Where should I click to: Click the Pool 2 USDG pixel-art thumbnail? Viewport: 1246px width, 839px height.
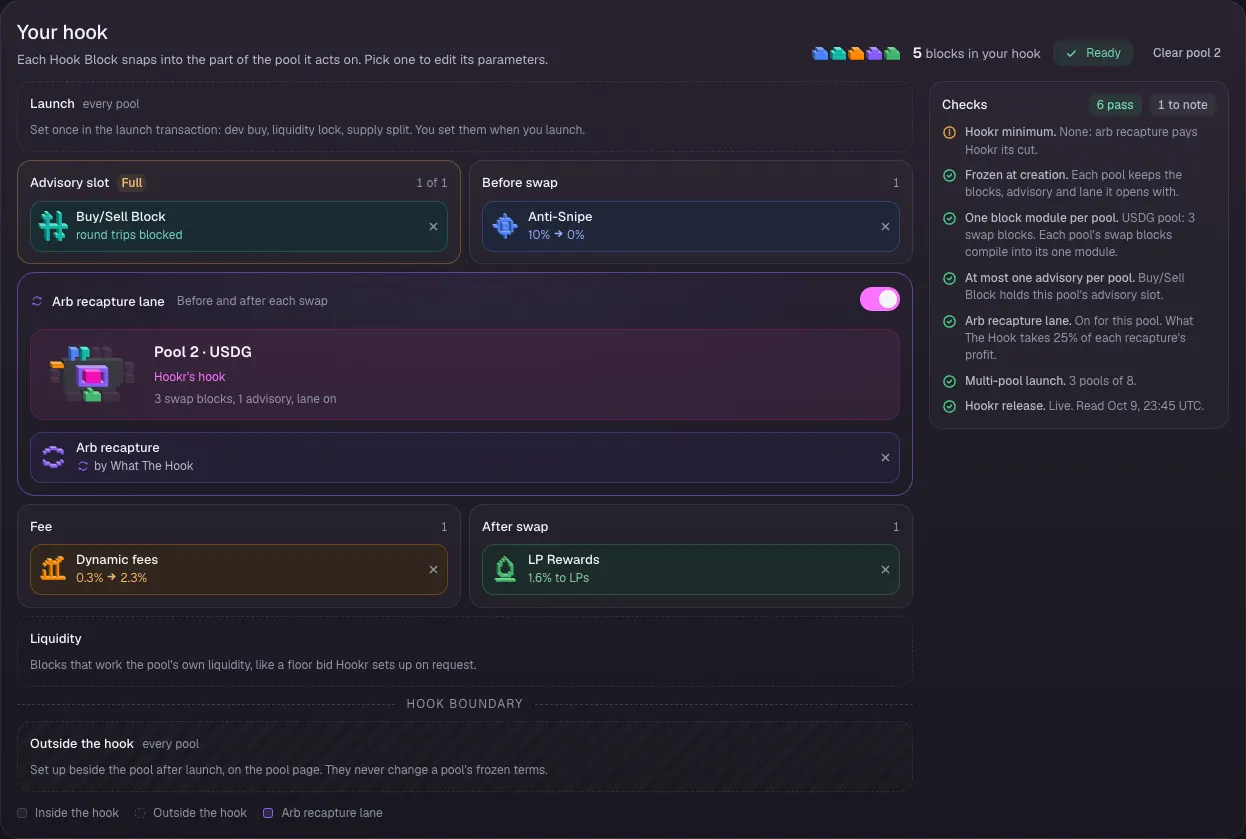pos(92,374)
